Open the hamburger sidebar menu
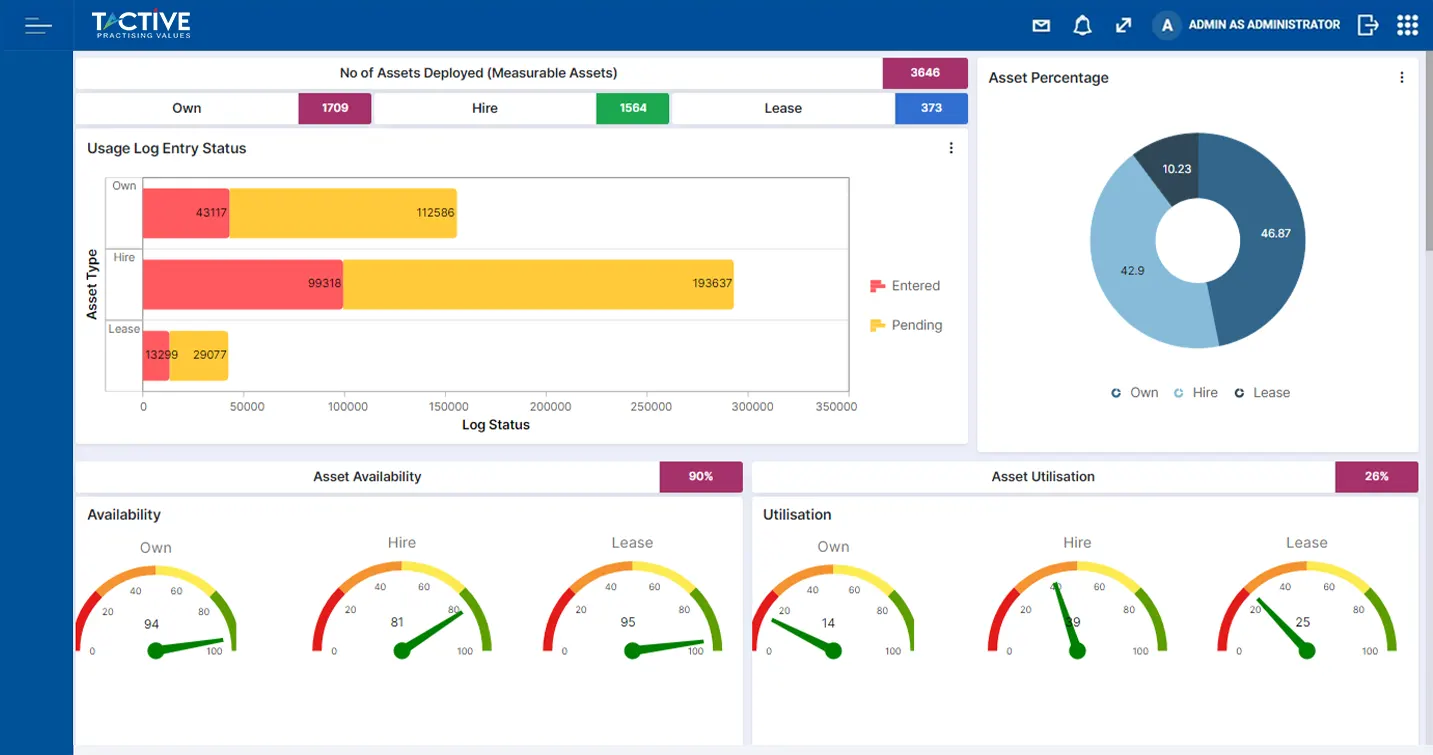1433x755 pixels. coord(38,25)
